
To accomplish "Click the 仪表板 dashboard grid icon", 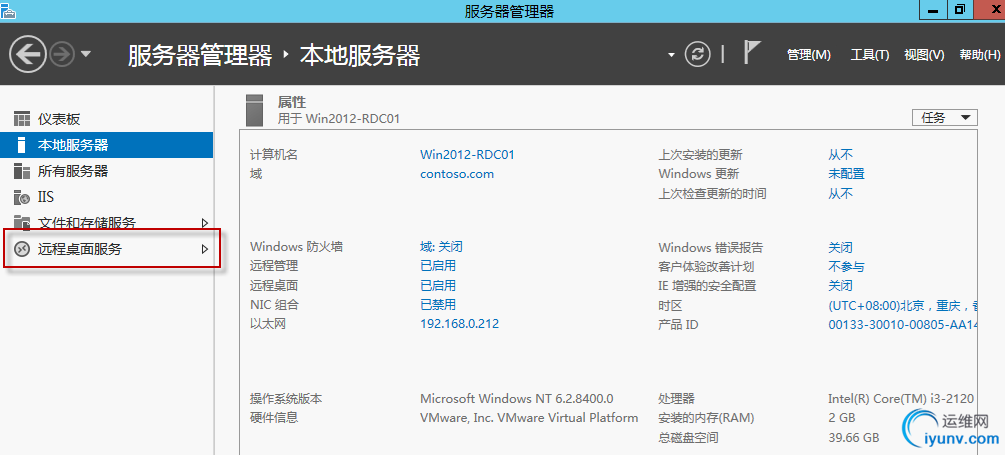I will tap(22, 119).
